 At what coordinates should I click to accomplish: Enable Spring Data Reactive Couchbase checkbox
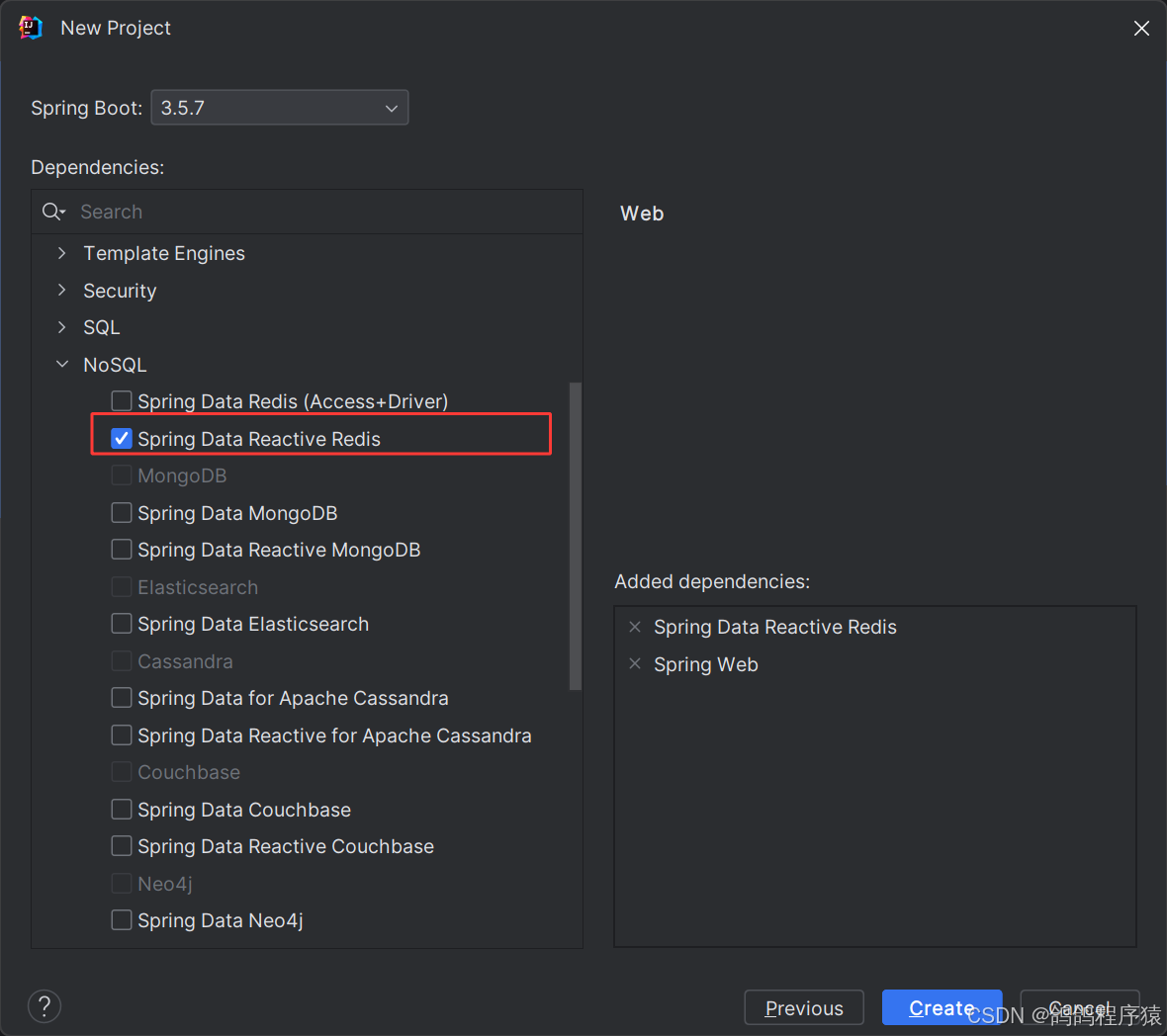[122, 845]
